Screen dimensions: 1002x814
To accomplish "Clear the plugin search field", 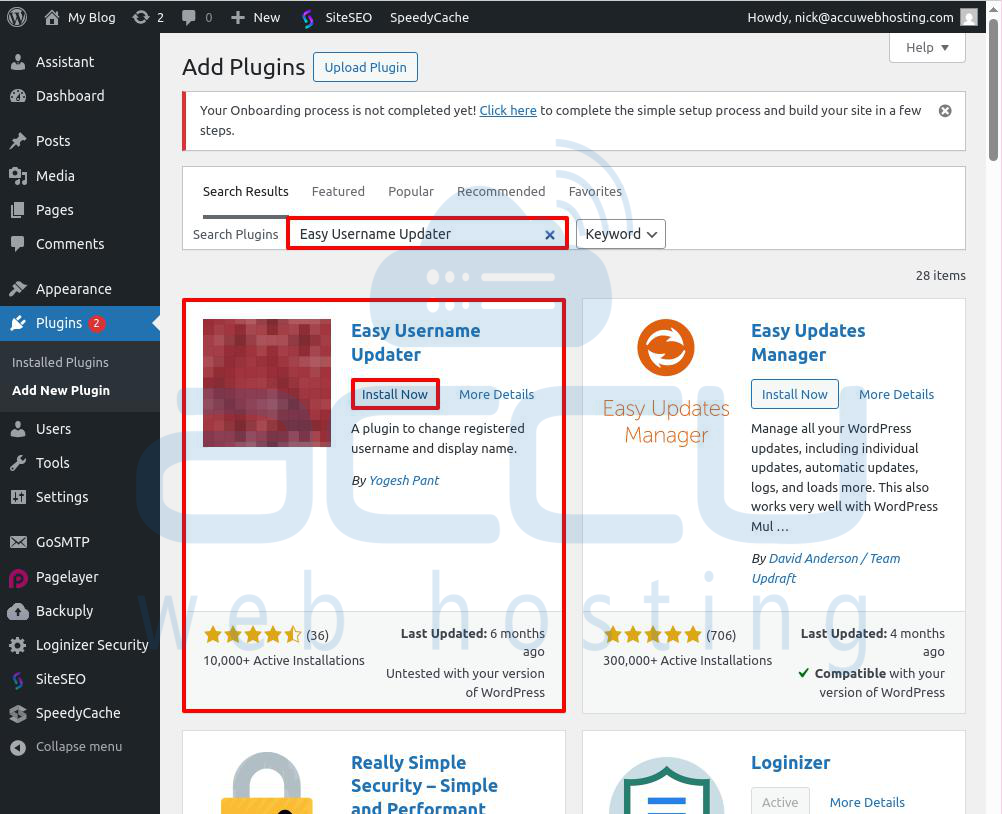I will tap(550, 234).
